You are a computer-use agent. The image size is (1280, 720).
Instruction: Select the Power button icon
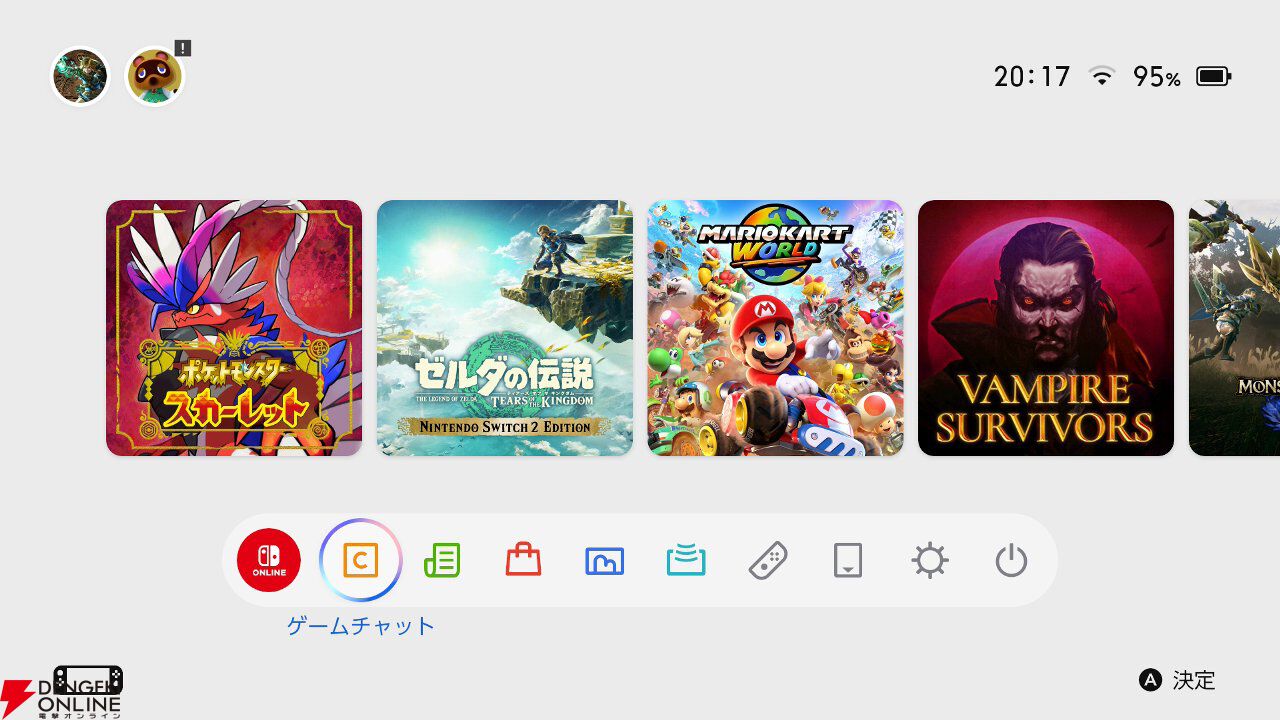point(1011,561)
